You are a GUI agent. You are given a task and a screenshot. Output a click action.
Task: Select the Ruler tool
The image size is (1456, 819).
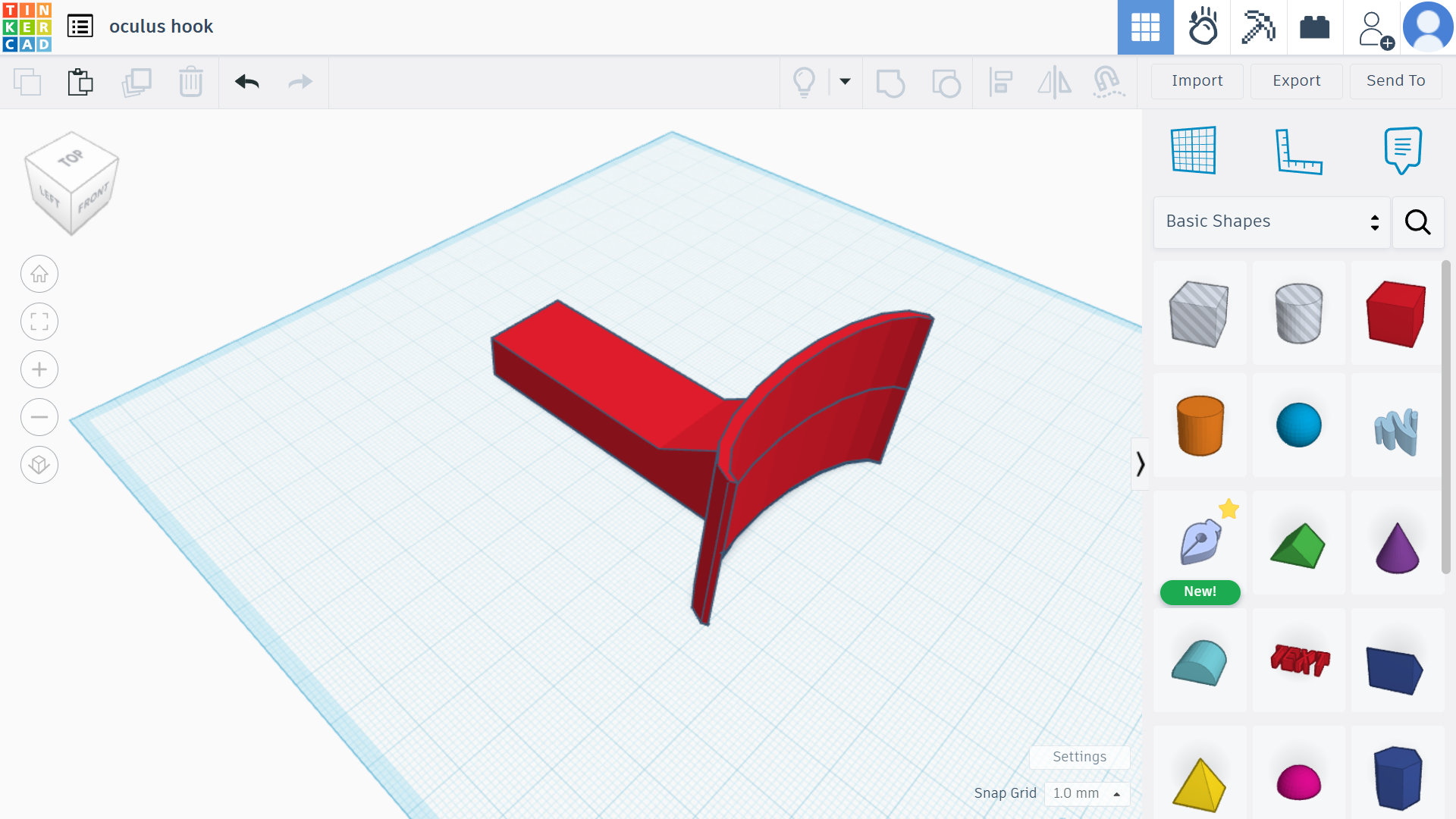coord(1298,151)
